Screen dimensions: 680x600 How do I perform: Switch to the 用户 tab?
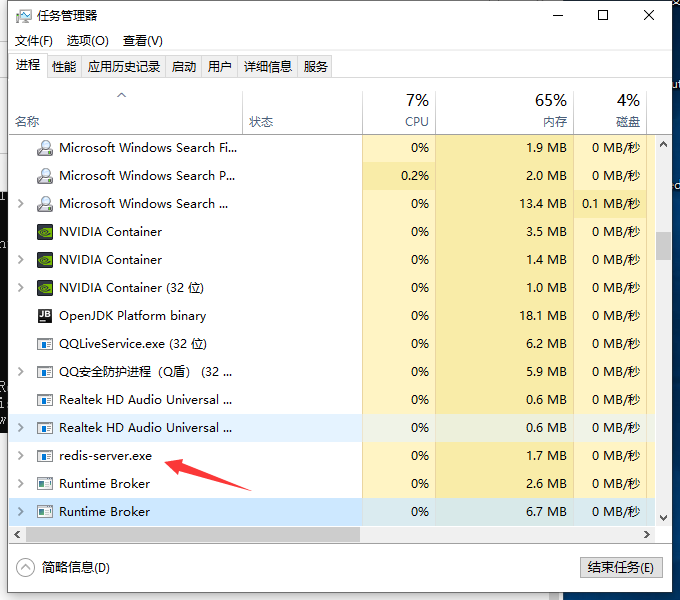(219, 67)
